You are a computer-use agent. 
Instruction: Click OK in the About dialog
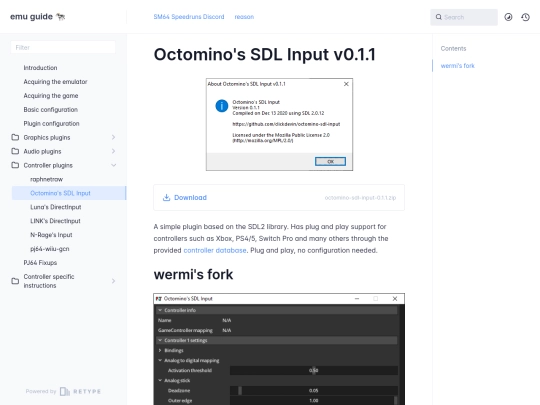330,162
